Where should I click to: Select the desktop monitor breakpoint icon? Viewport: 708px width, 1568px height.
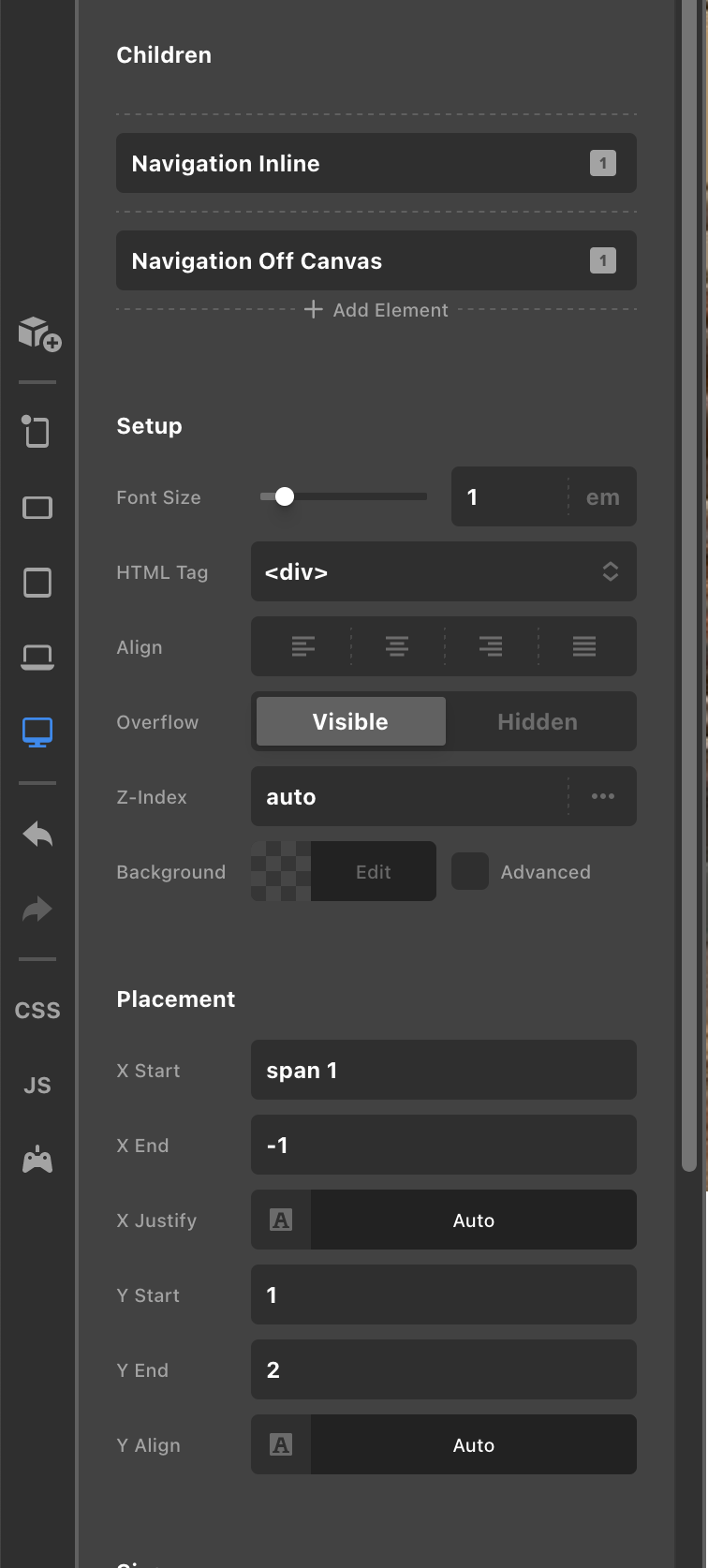(x=37, y=732)
